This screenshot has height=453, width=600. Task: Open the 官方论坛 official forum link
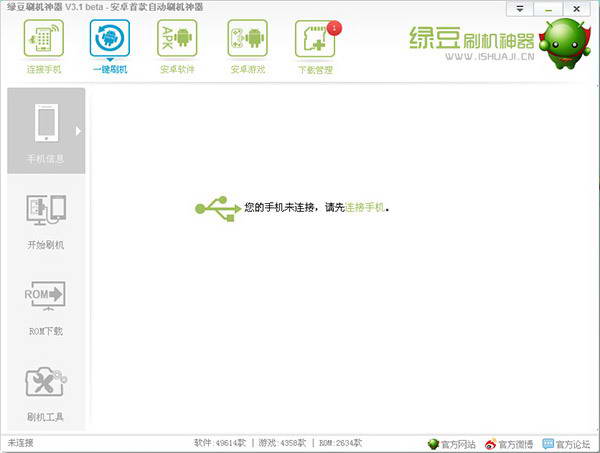(x=566, y=444)
